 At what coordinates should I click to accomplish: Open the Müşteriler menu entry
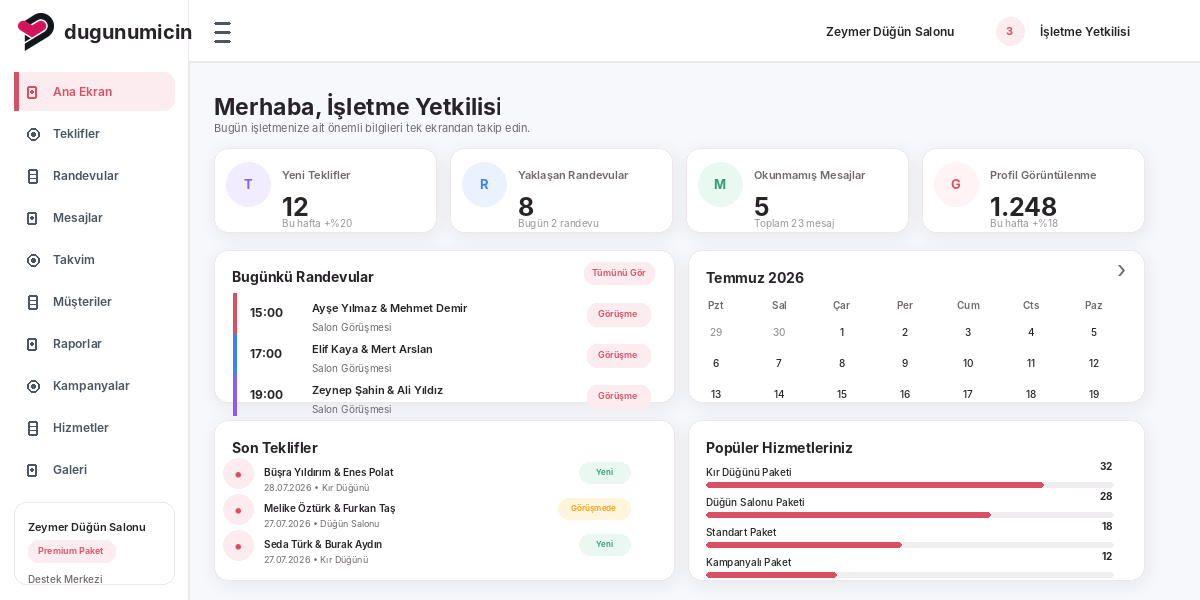(x=95, y=302)
